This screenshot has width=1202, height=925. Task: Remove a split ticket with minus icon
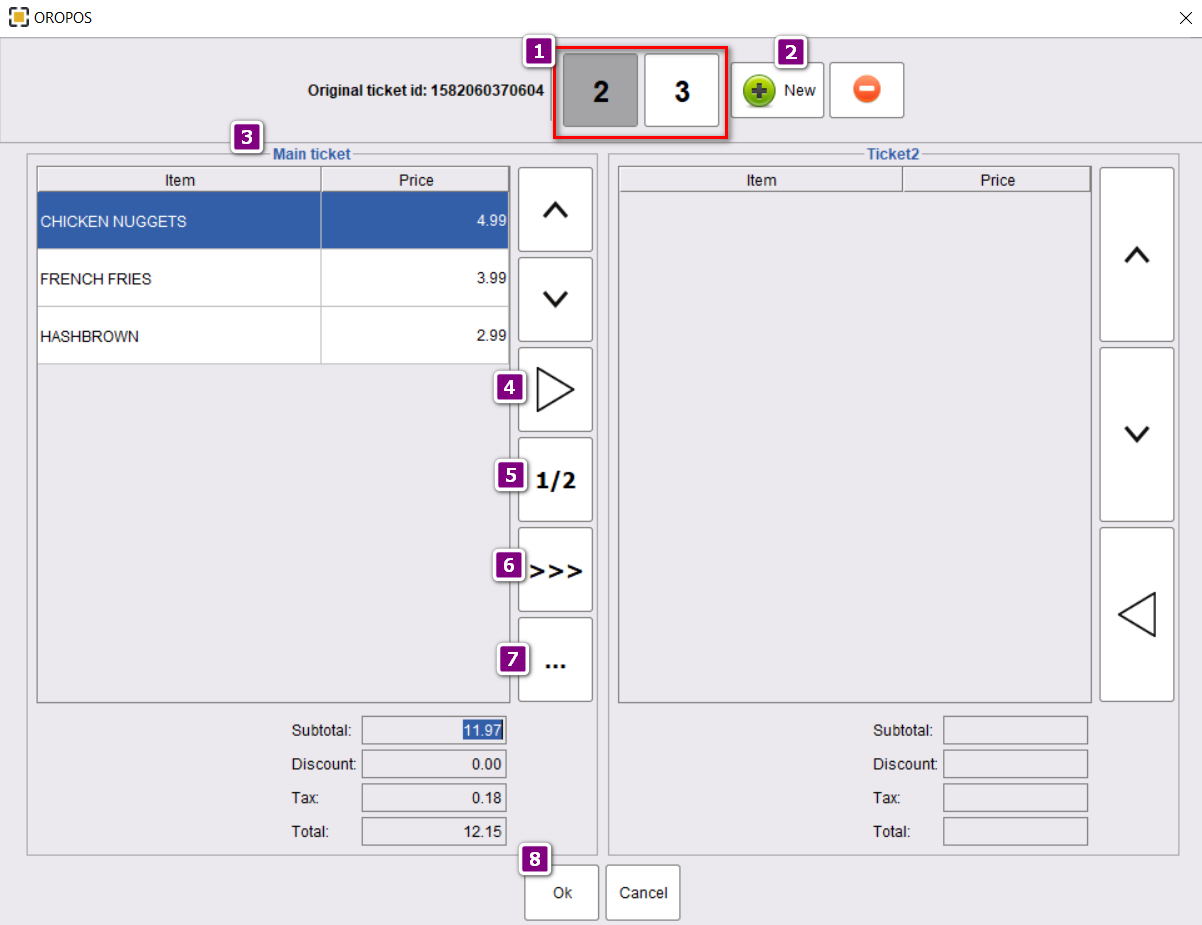tap(867, 90)
